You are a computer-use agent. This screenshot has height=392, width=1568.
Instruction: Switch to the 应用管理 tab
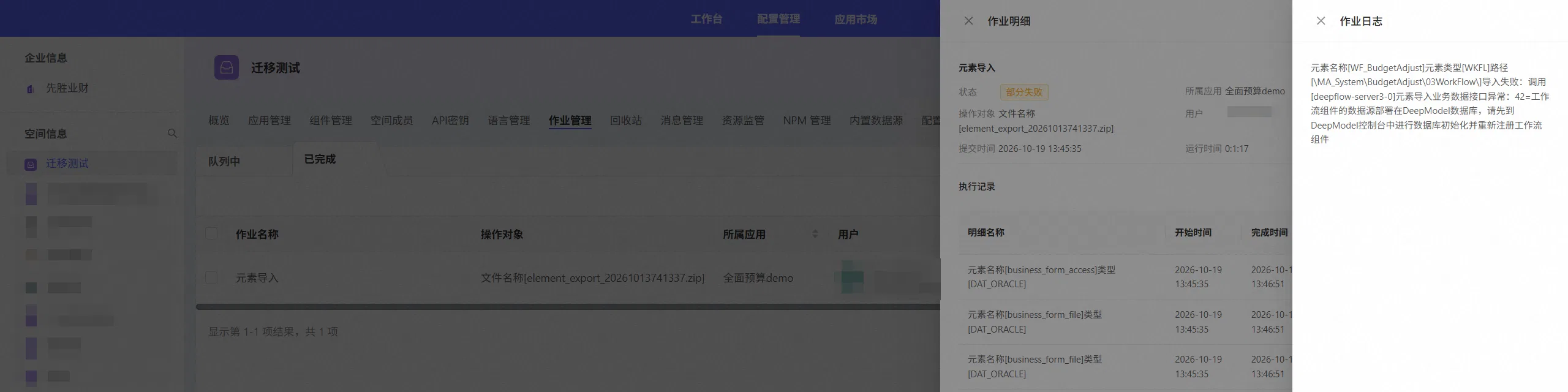269,121
